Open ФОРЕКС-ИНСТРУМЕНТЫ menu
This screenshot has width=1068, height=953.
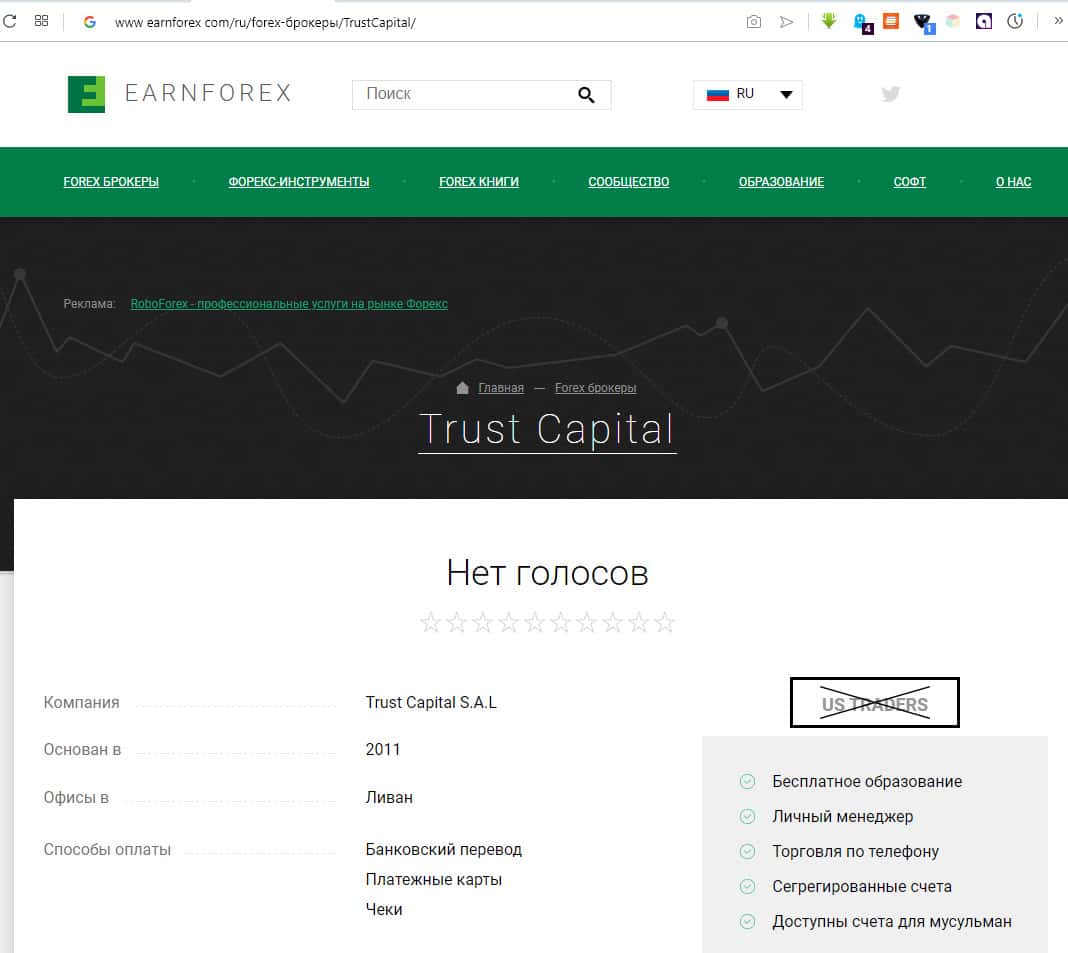tap(299, 182)
